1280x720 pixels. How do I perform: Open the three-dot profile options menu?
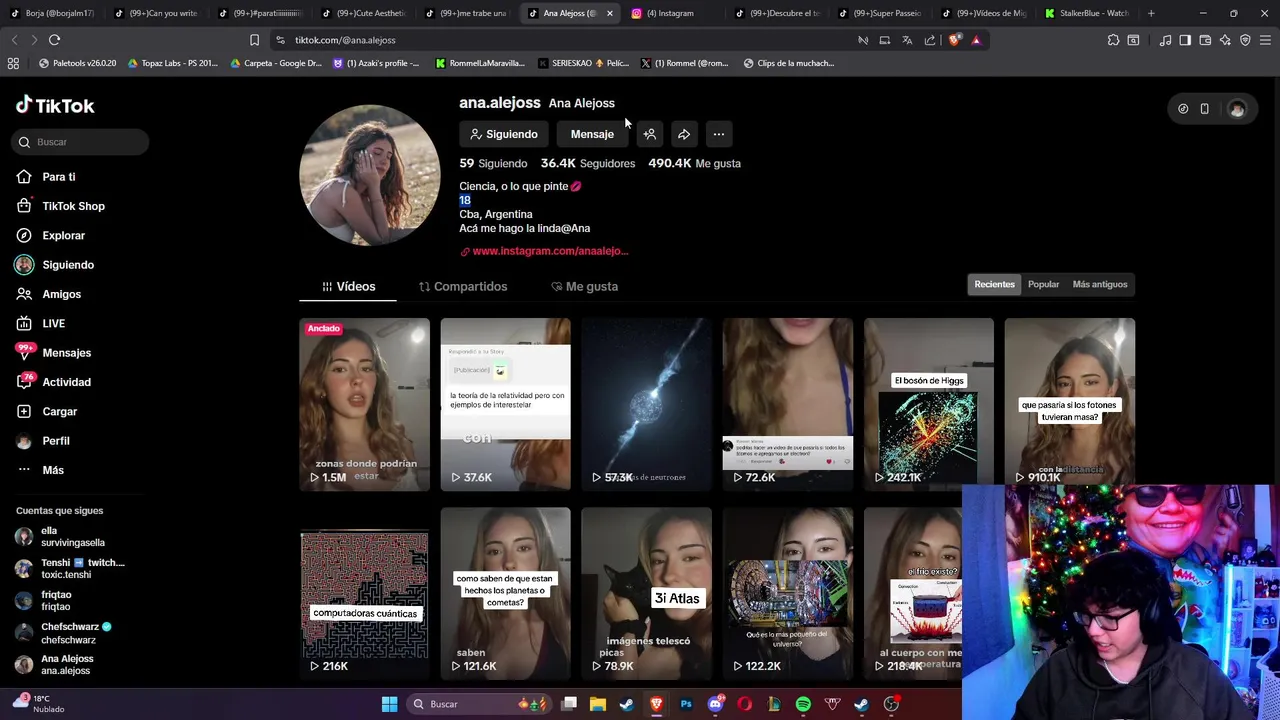(718, 134)
